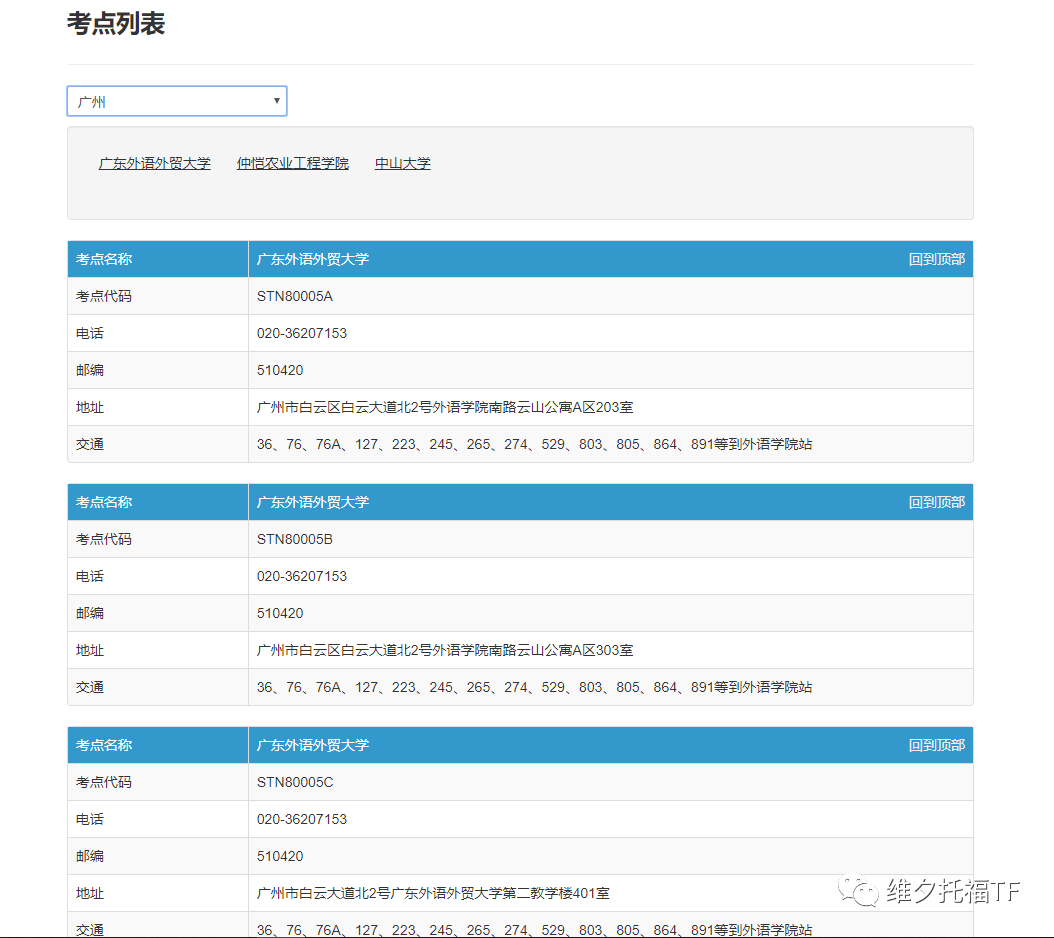Click the 考点代码 label in the third table
The image size is (1054, 938).
coord(104,782)
